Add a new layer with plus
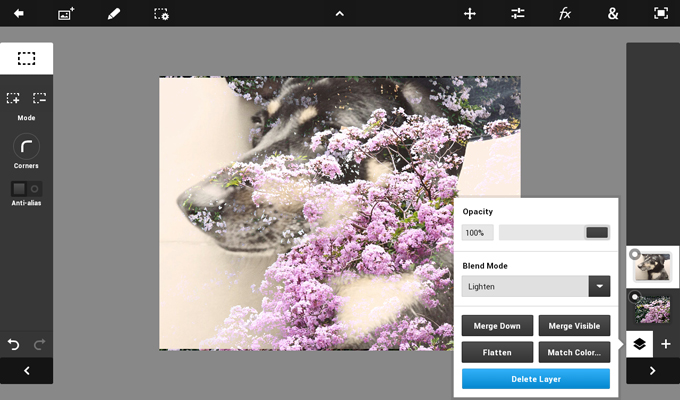 tap(666, 344)
